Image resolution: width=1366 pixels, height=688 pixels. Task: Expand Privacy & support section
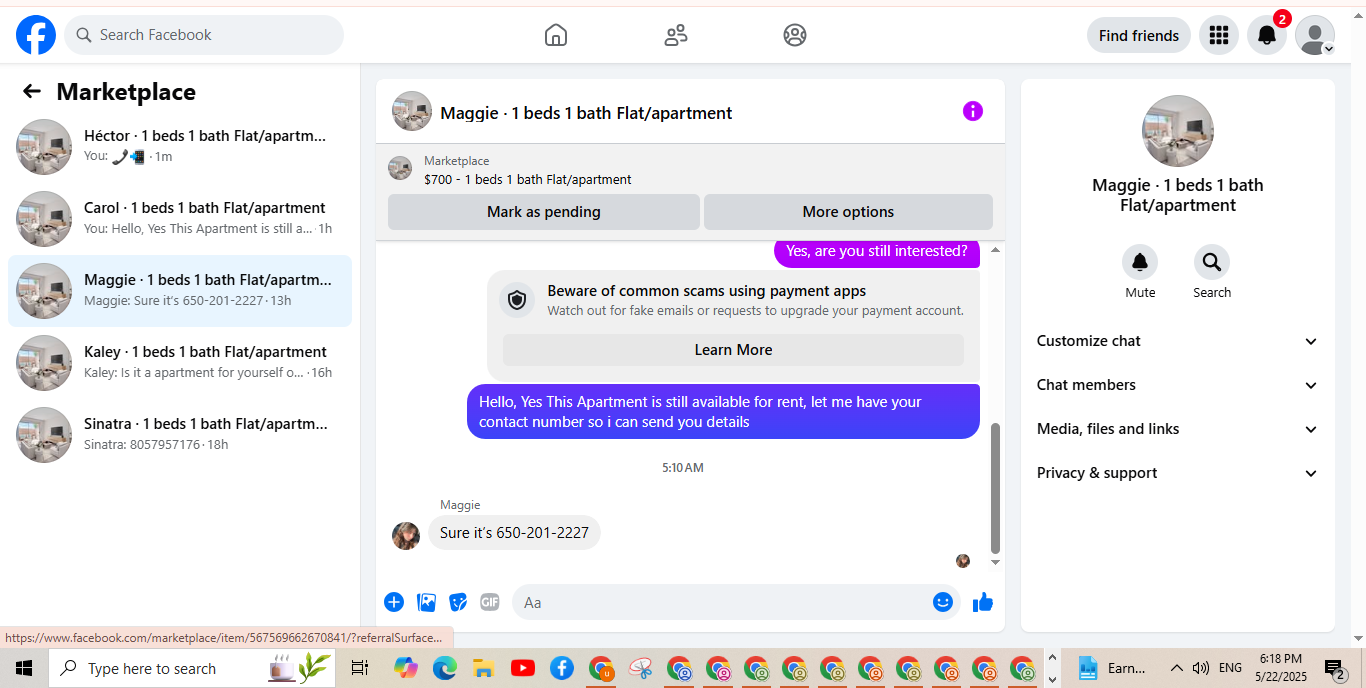(1178, 473)
